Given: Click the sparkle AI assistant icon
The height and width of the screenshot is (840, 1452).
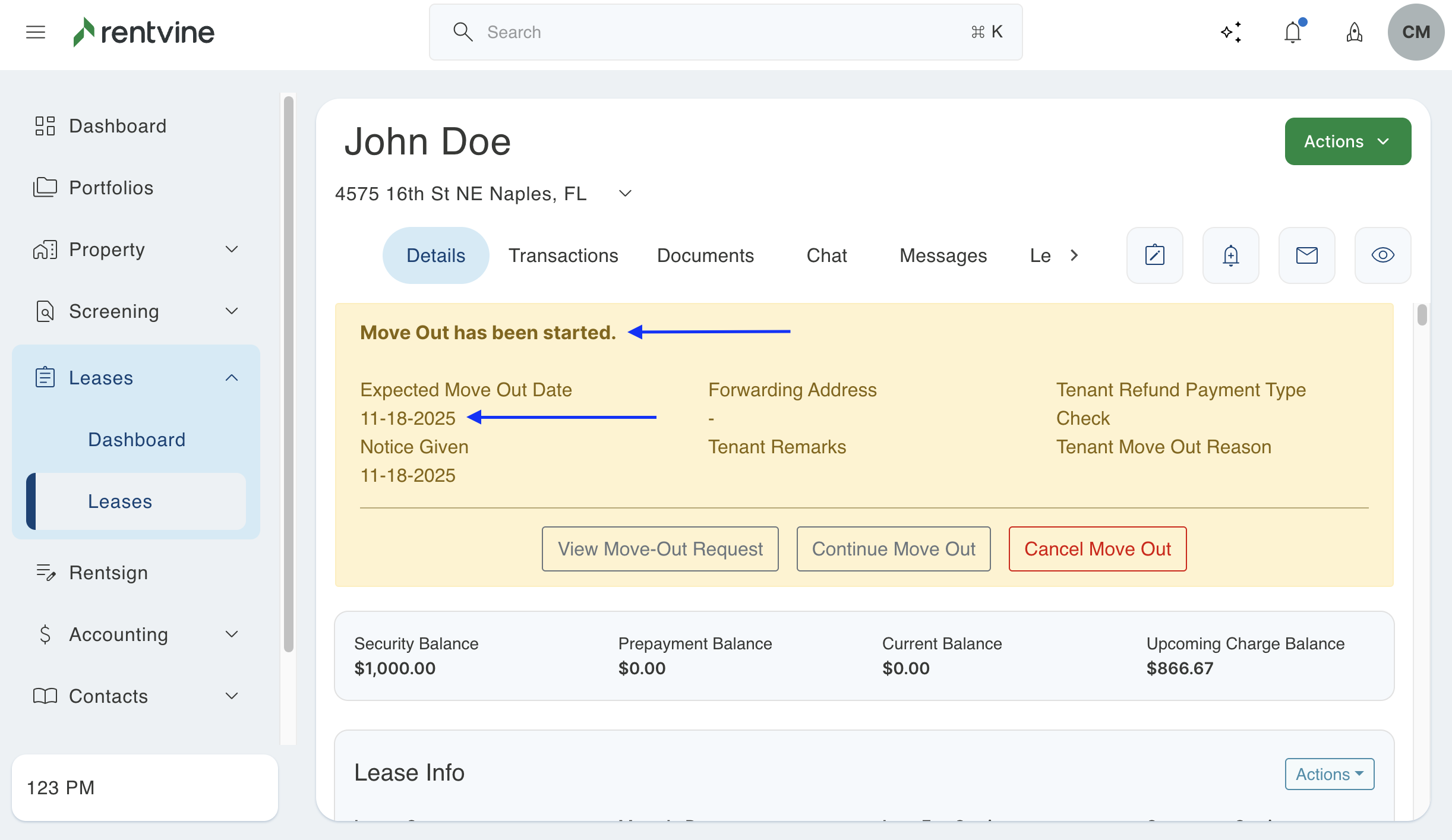Looking at the screenshot, I should point(1231,32).
